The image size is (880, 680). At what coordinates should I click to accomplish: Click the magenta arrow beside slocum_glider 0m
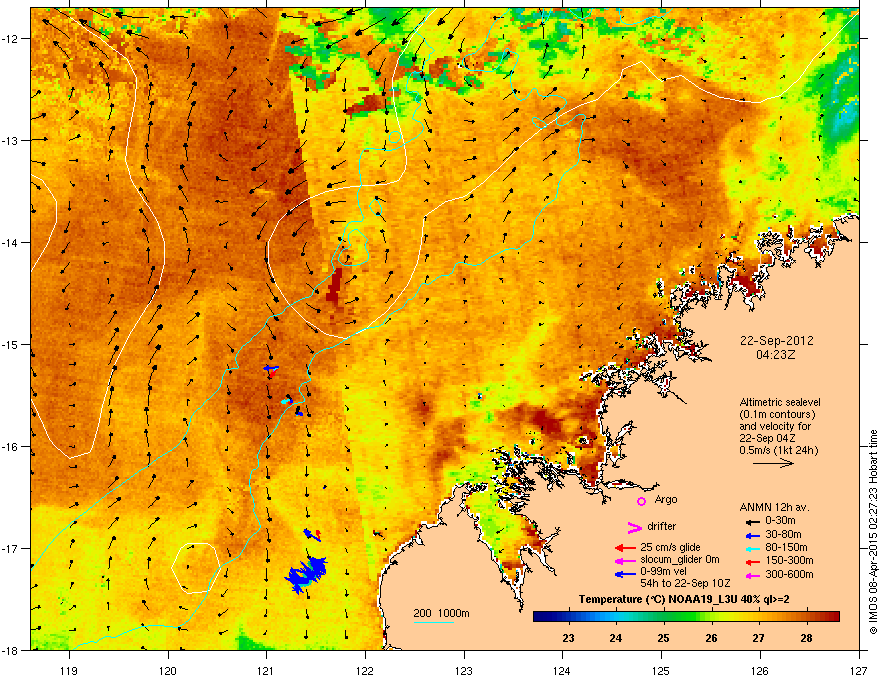click(625, 561)
